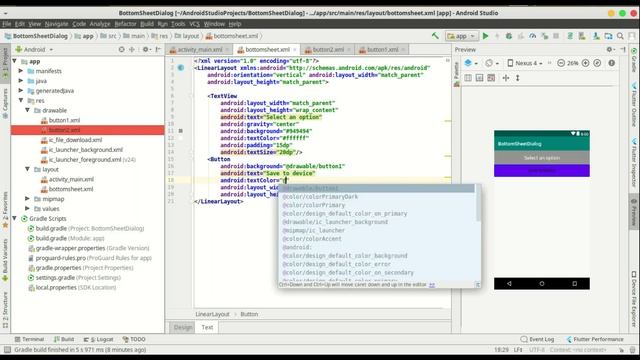The width and height of the screenshot is (640, 360).
Task: Run the app with green play button
Action: tap(485, 36)
